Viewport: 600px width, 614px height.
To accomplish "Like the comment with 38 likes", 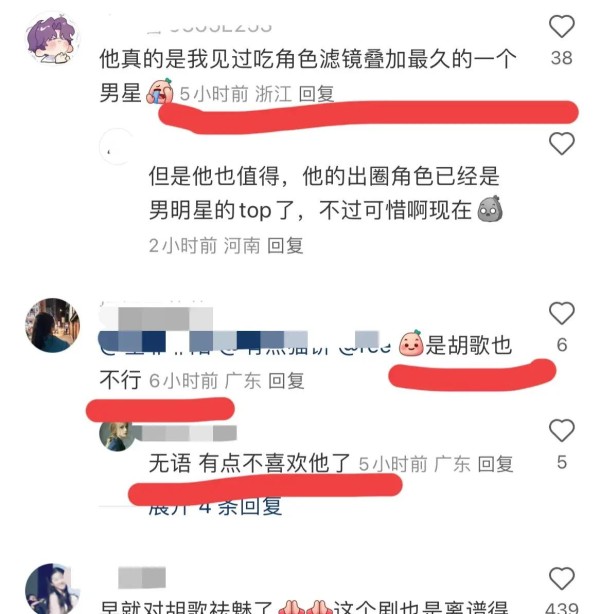I will [562, 26].
